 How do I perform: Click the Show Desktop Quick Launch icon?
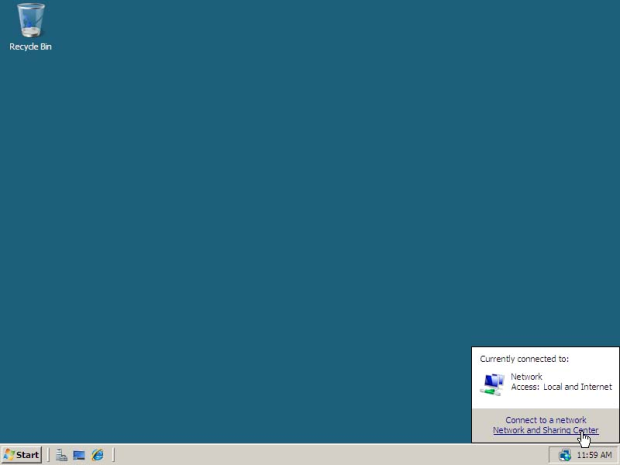[x=79, y=454]
